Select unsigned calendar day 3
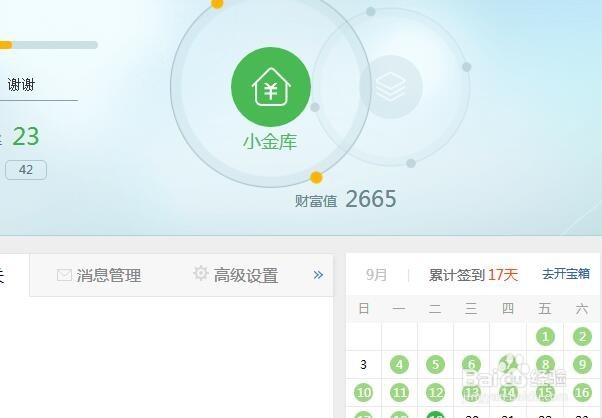This screenshot has height=418, width=602. point(363,364)
